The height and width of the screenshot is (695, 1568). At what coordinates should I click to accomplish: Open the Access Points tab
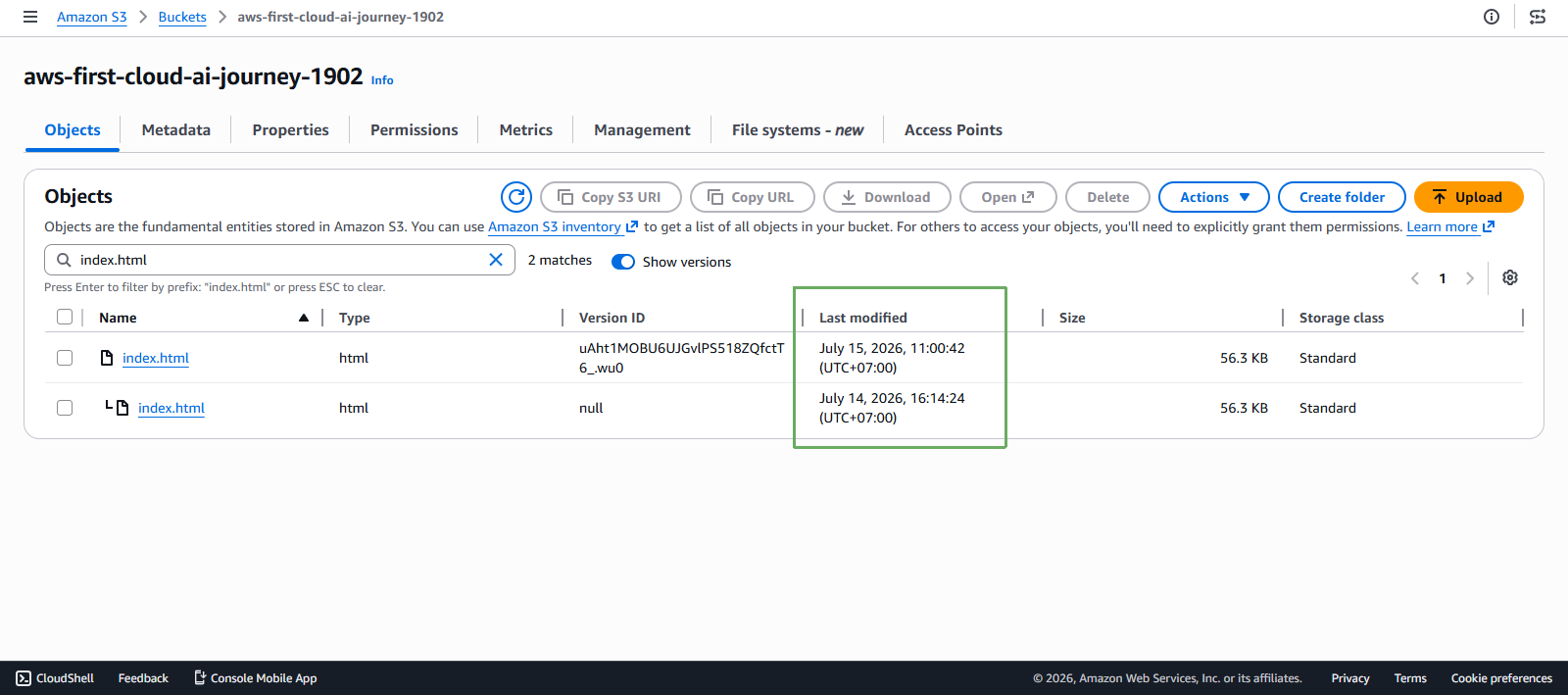pos(954,130)
